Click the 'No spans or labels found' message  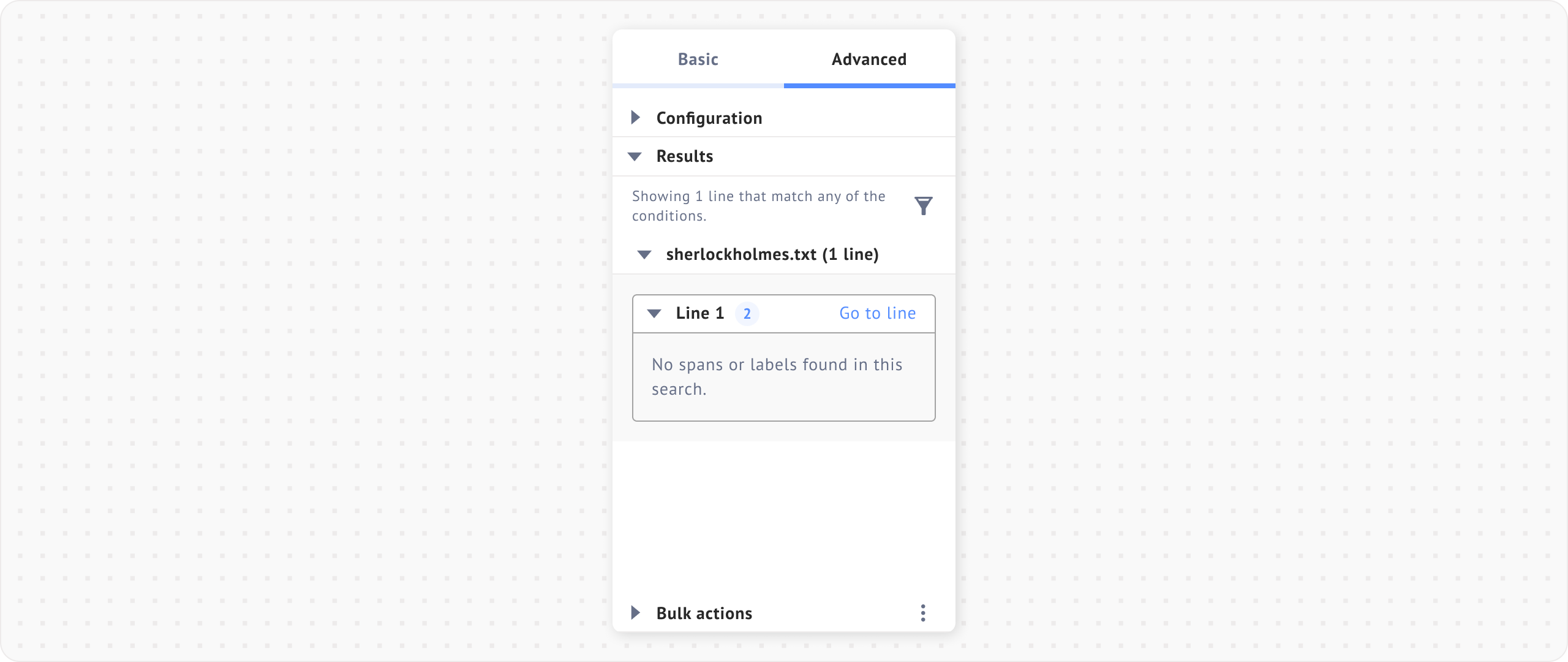coord(777,376)
